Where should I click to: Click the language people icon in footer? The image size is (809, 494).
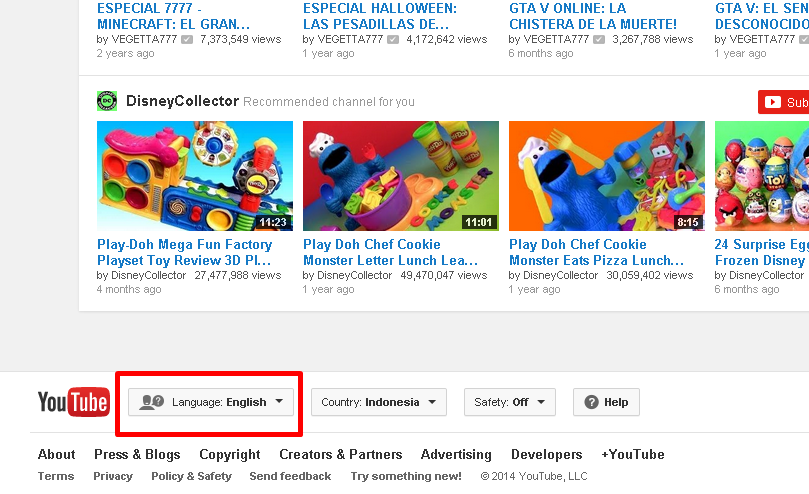[152, 402]
